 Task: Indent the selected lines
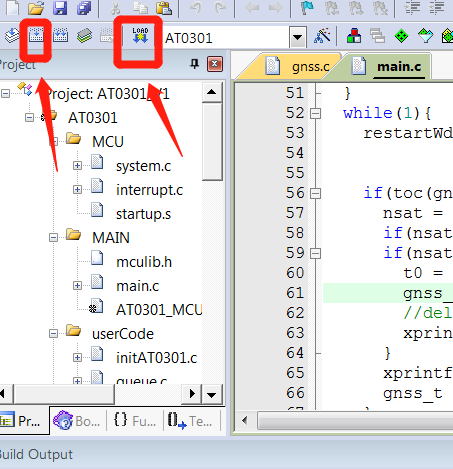tap(412, 8)
